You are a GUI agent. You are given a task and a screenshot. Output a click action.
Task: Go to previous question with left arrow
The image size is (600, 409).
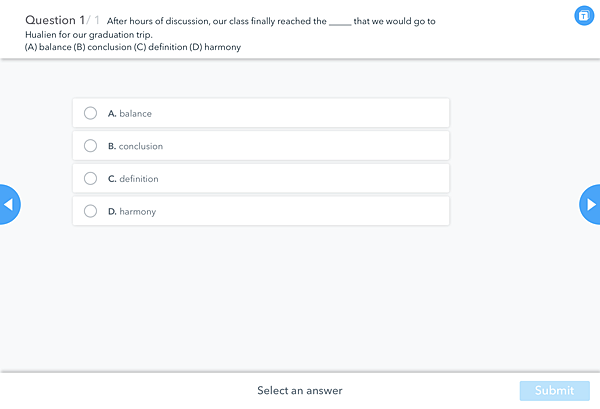click(10, 204)
